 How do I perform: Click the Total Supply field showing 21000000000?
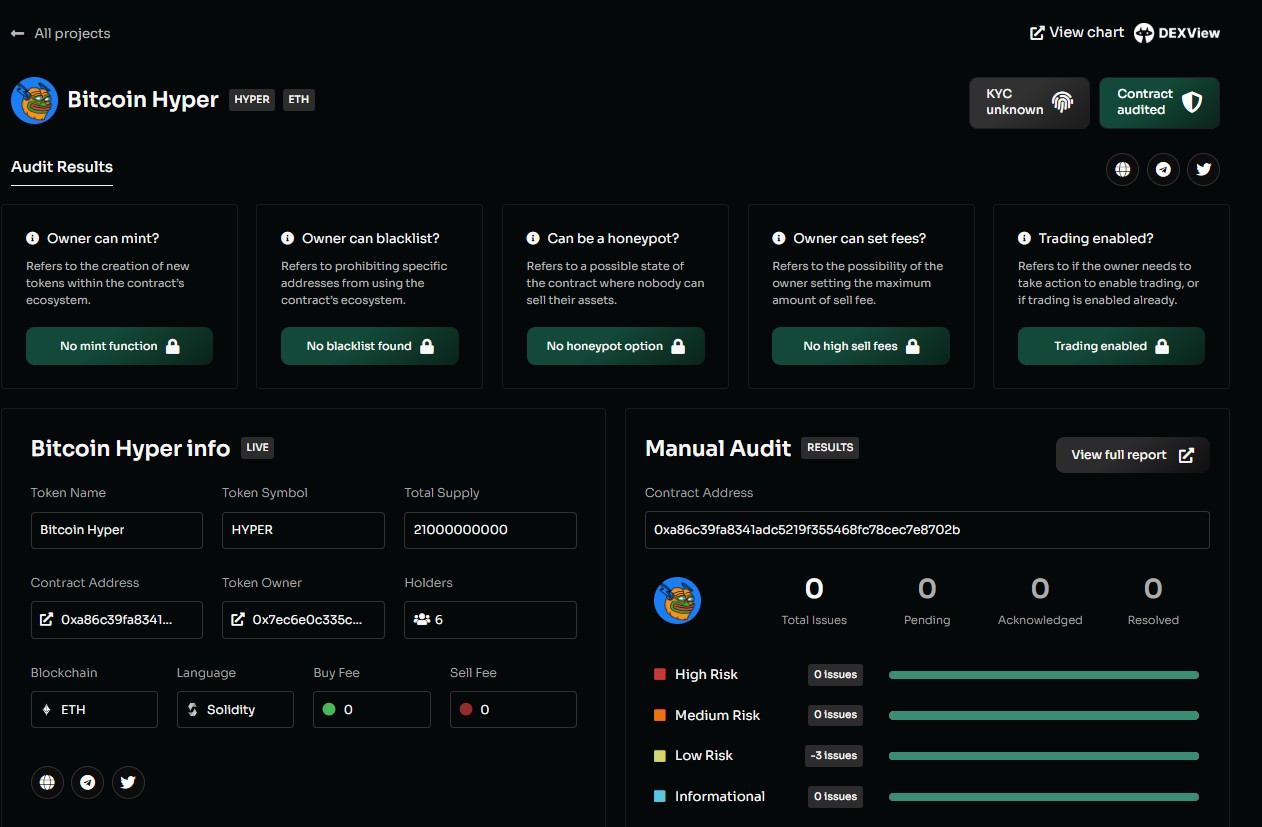(490, 530)
